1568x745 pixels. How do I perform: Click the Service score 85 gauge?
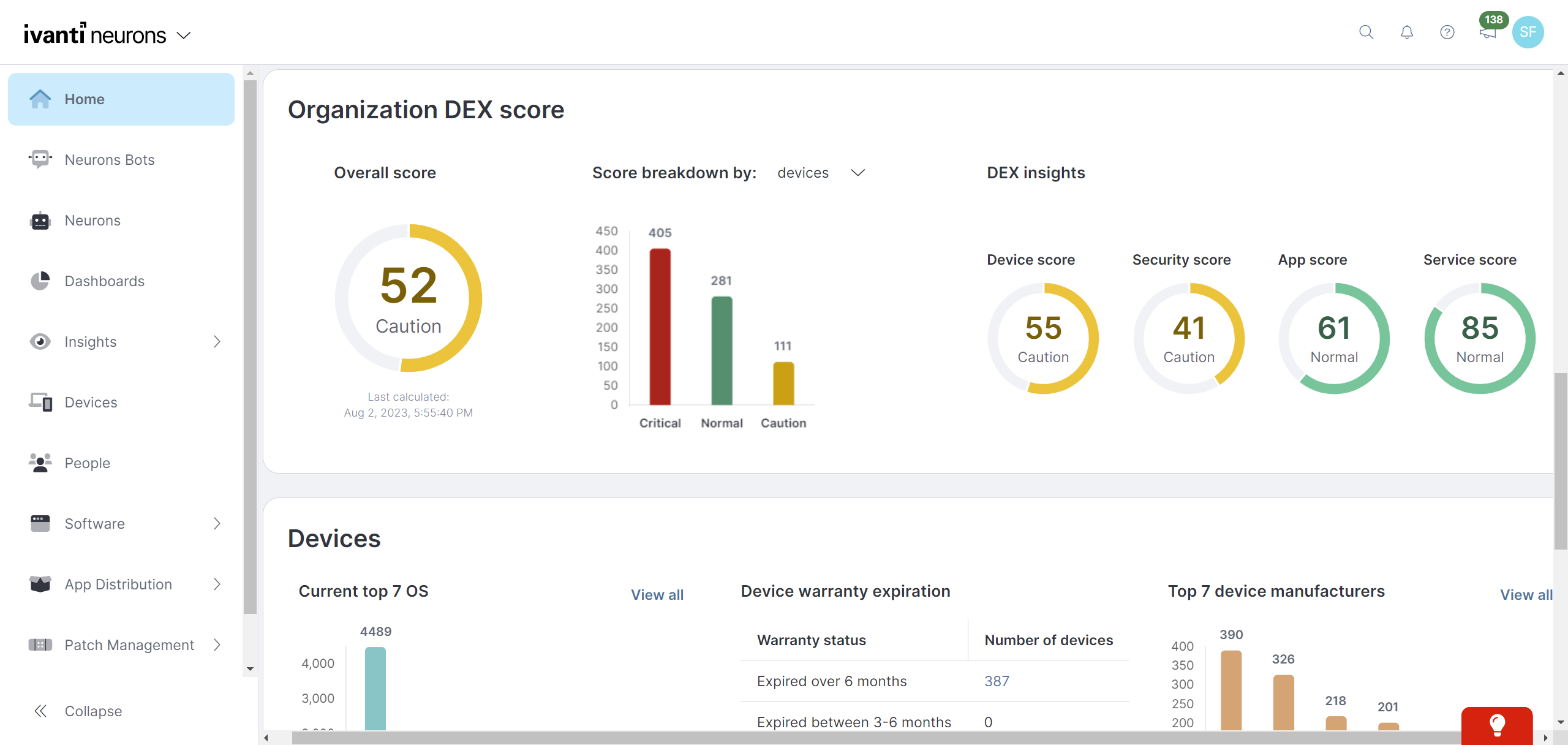(1480, 338)
